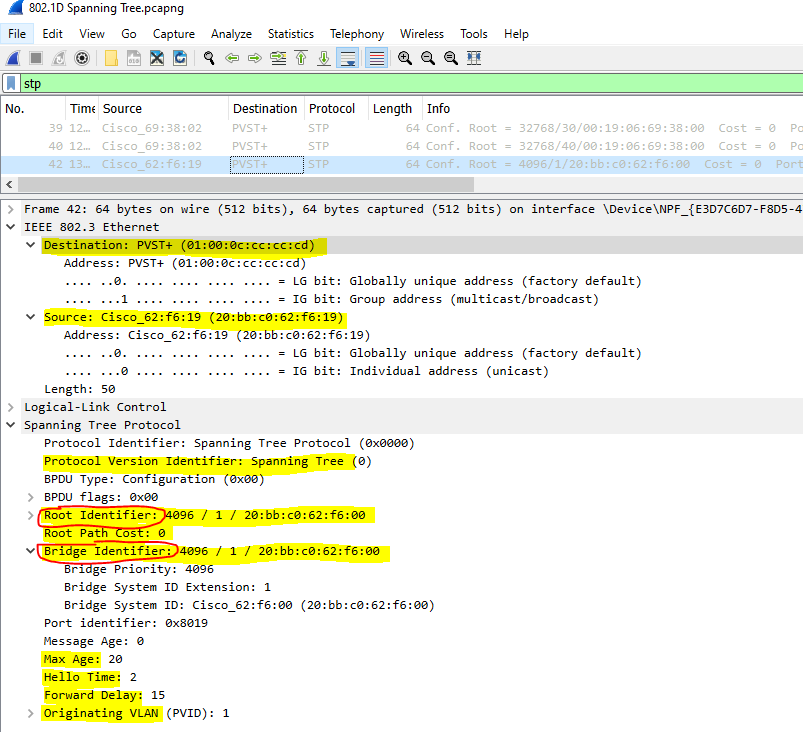Toggle auto-scroll during live capture

348,58
